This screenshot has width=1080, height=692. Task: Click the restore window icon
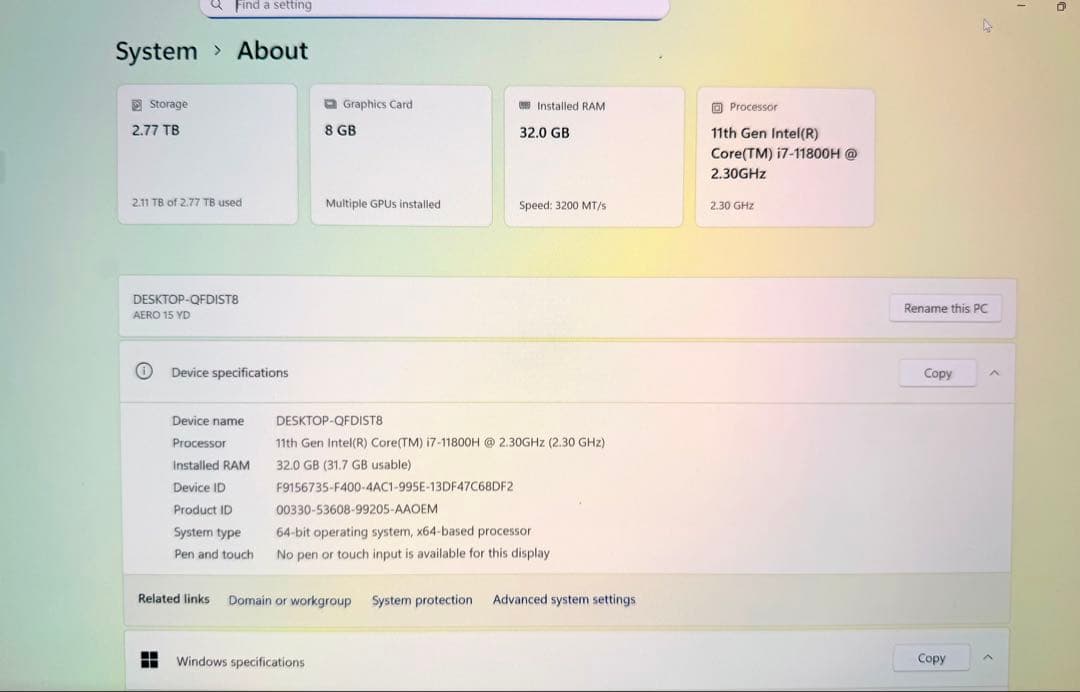[1061, 7]
